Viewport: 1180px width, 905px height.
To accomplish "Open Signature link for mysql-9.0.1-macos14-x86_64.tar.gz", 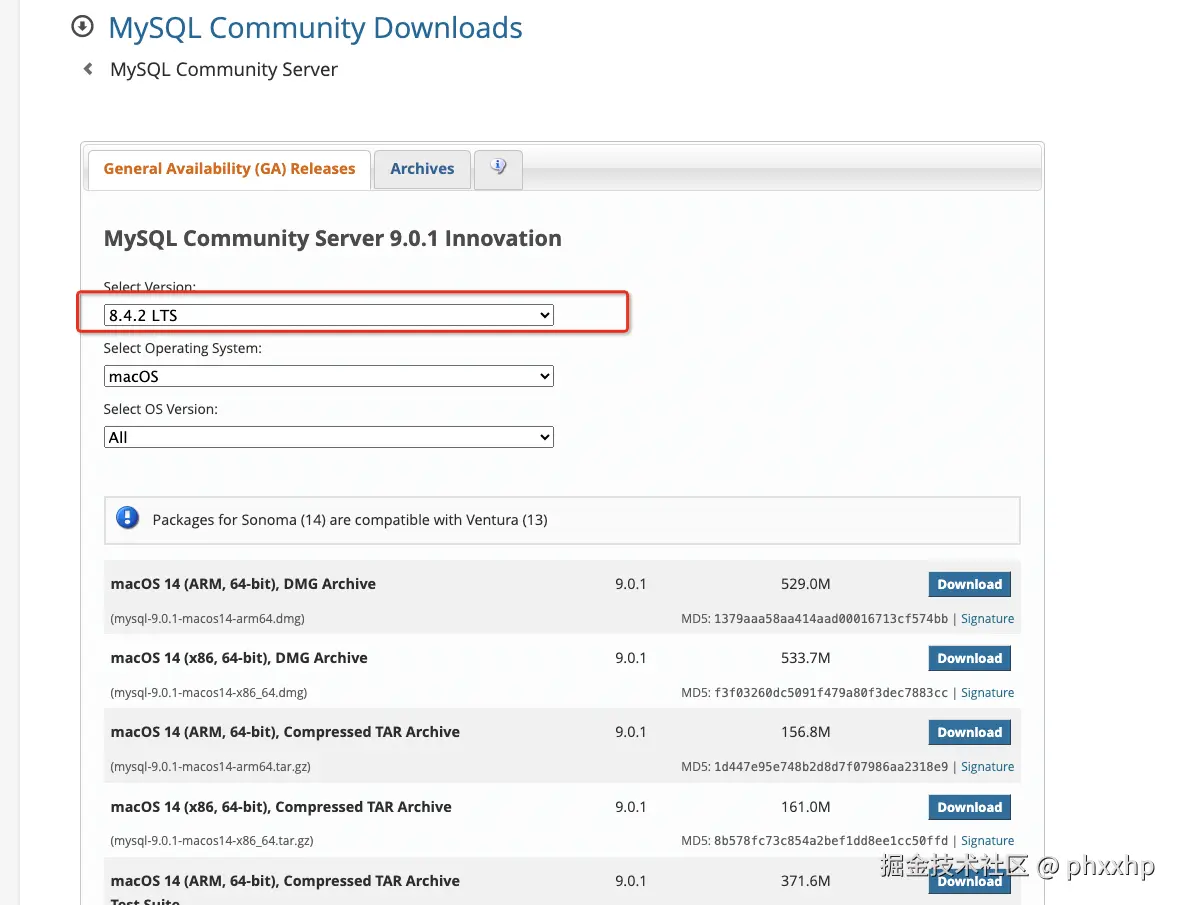I will (987, 840).
